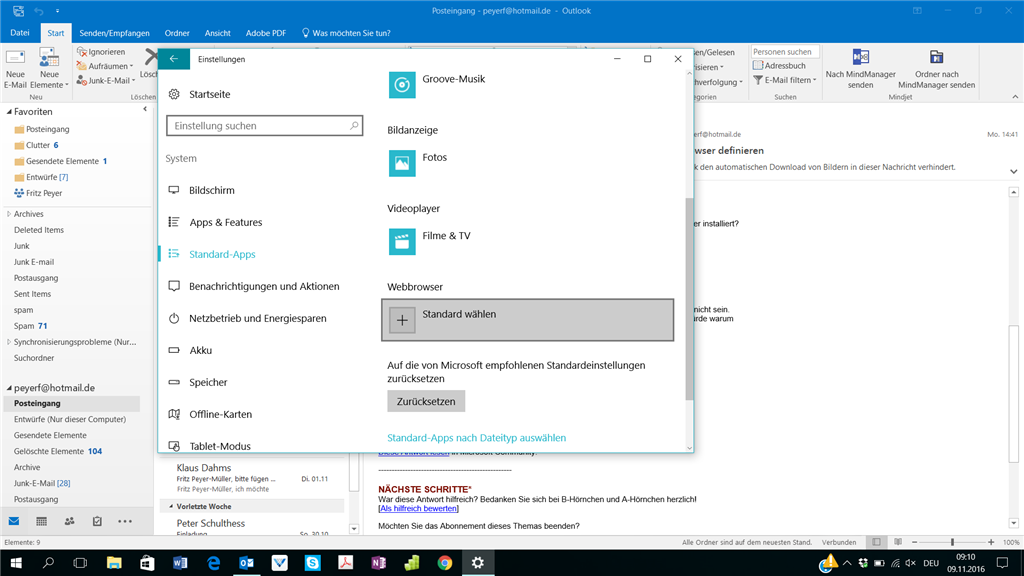Click the Zurücksetzen button
The width and height of the screenshot is (1024, 576).
(x=426, y=401)
